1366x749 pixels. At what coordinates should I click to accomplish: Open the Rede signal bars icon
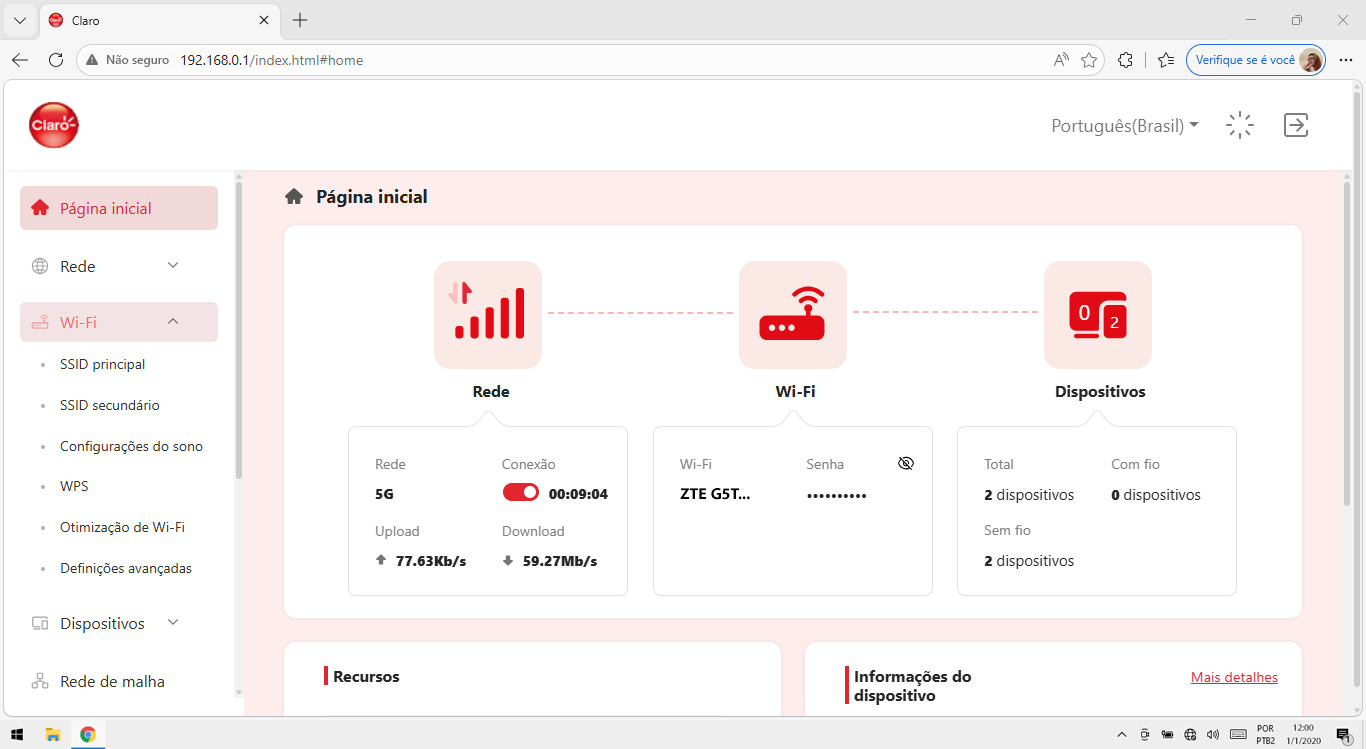[x=488, y=315]
